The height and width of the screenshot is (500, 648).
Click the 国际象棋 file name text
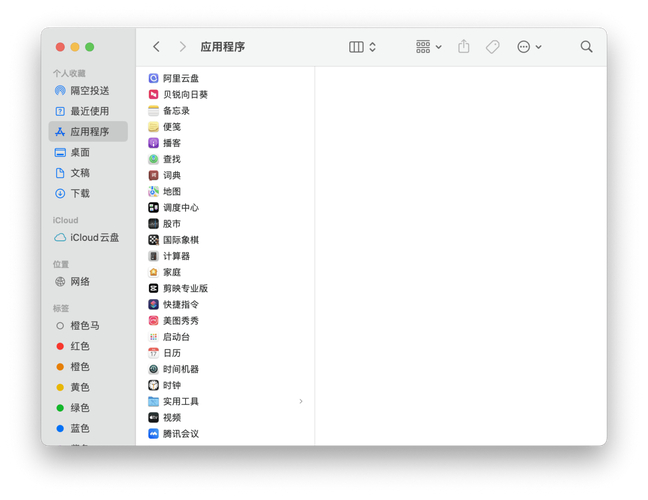click(x=181, y=240)
